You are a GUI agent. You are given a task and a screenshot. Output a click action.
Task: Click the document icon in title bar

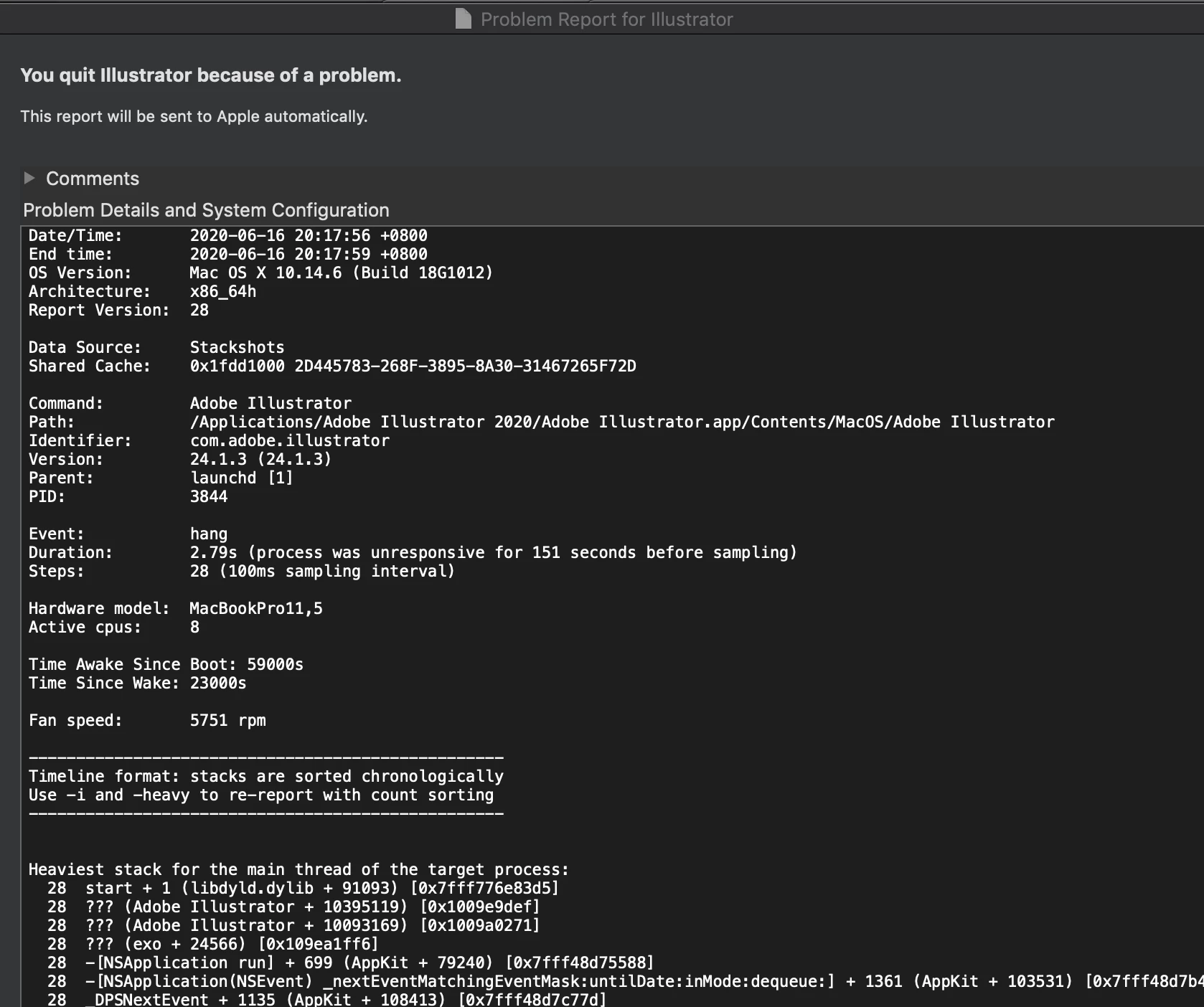tap(464, 19)
